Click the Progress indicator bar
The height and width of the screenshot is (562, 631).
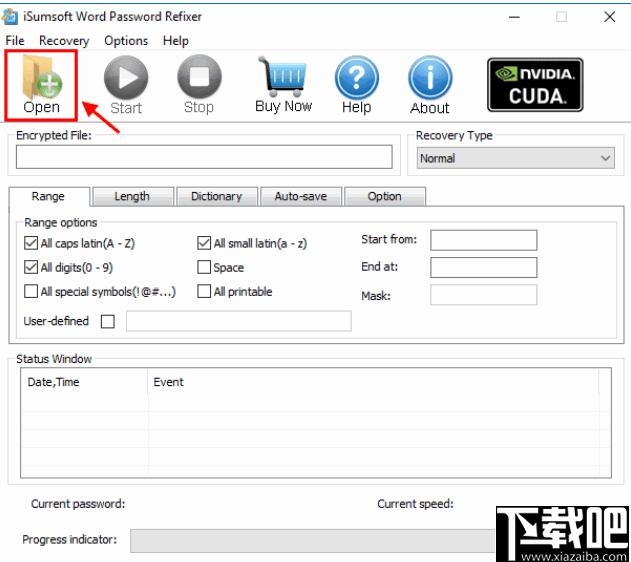coord(313,541)
